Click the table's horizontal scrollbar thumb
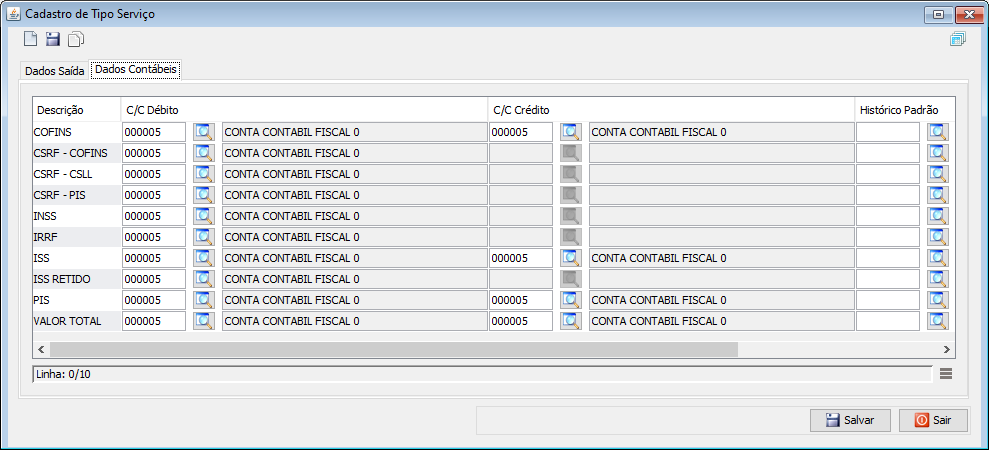This screenshot has width=989, height=450. [394, 349]
